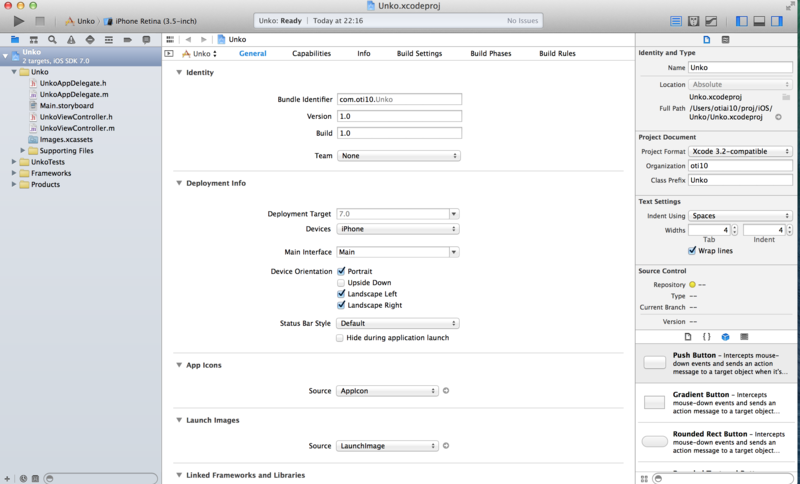Viewport: 800px width, 484px height.
Task: Open the Issue navigator warning icon
Action: (71, 39)
